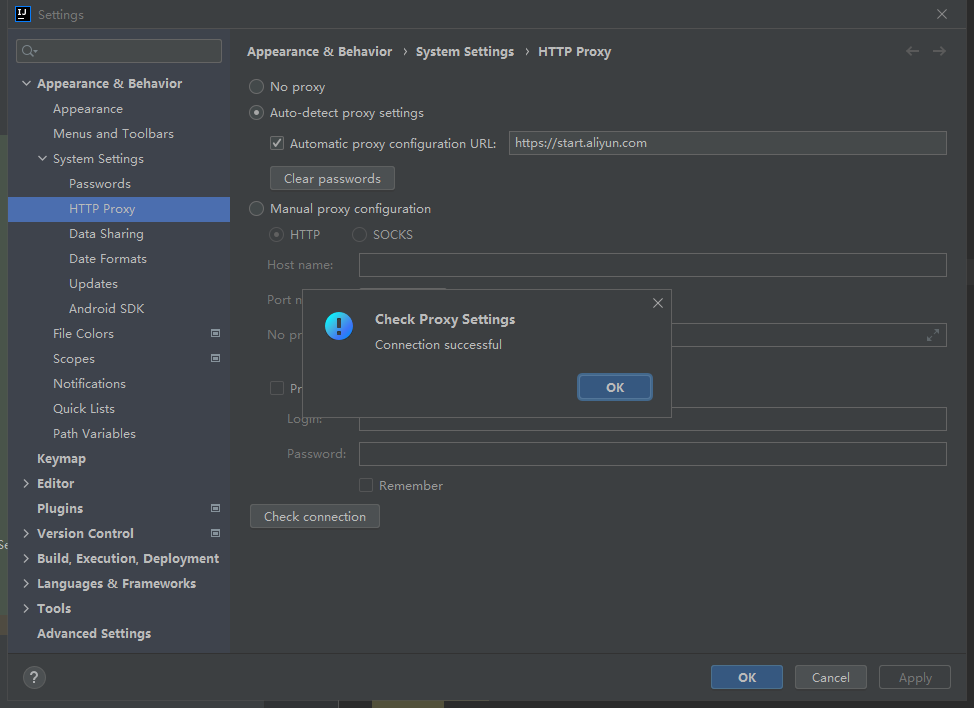The image size is (974, 708).
Task: Enable the Remember password checkbox
Action: [366, 485]
